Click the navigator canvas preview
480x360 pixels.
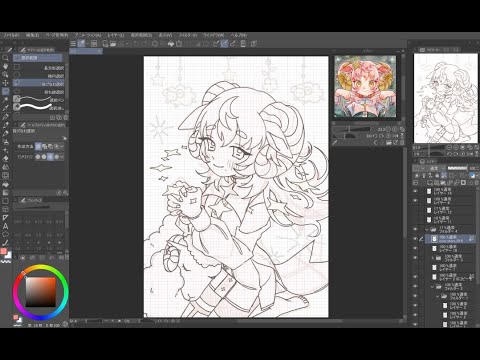click(445, 98)
